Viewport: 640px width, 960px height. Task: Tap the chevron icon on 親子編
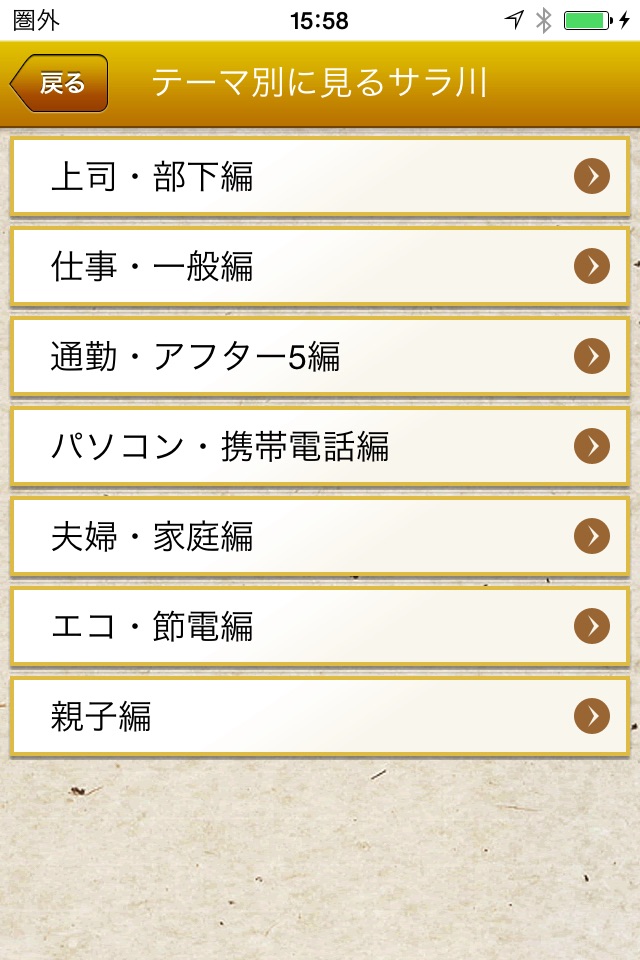pyautogui.click(x=592, y=716)
